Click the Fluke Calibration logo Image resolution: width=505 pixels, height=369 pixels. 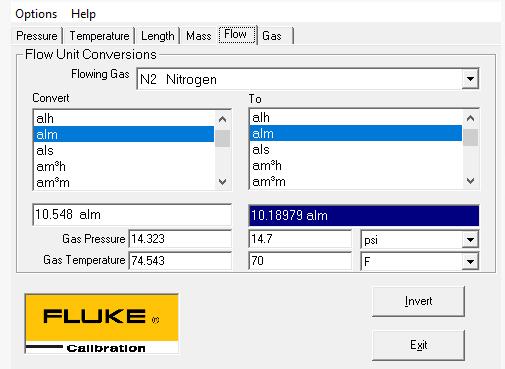(102, 323)
